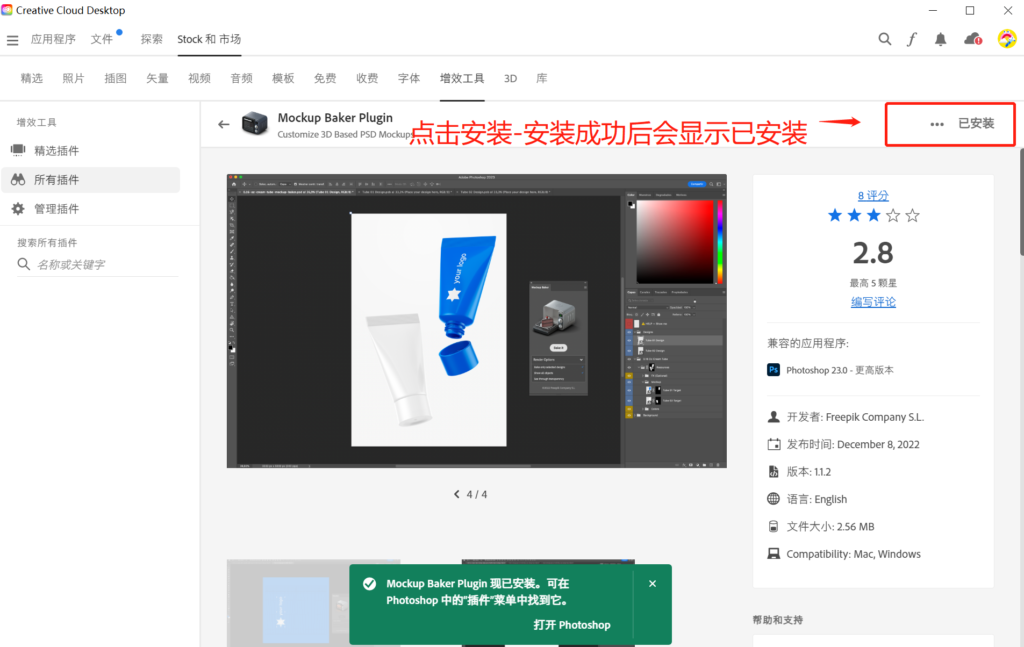This screenshot has height=647, width=1024.
Task: Open the 音频 category
Action: click(241, 78)
